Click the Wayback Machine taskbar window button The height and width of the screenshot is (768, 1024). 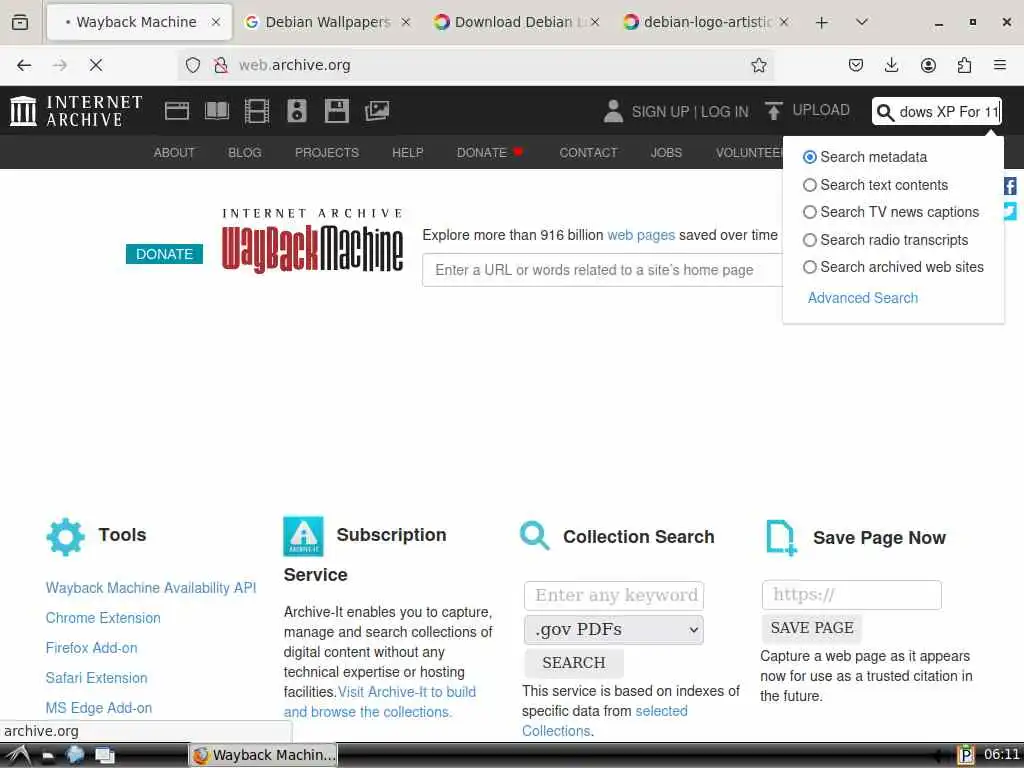pyautogui.click(x=264, y=755)
